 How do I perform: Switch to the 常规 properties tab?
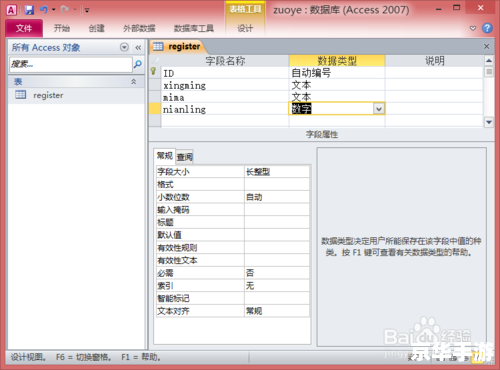coord(165,156)
